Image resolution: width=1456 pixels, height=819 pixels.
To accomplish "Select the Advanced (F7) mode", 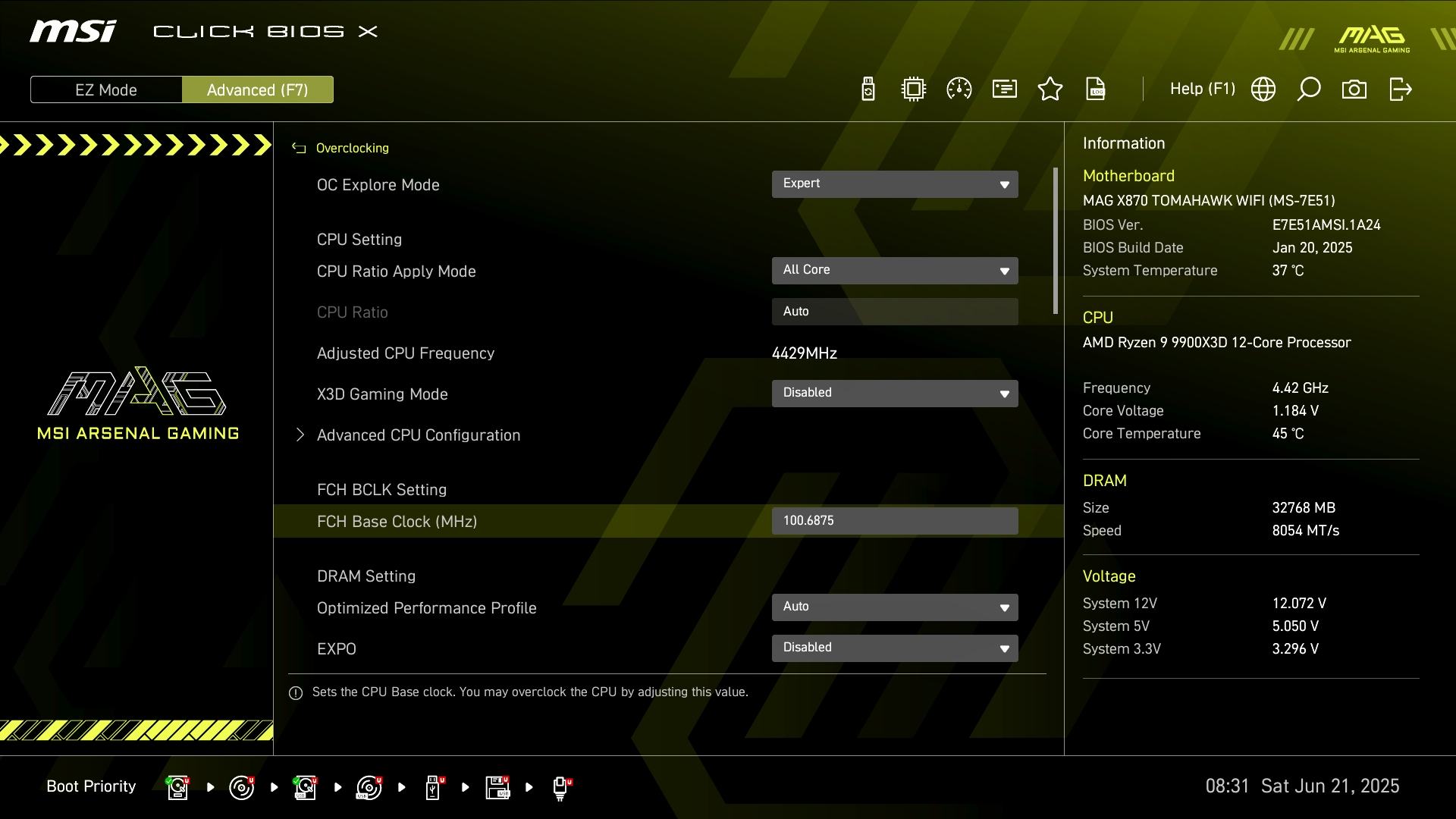I will pyautogui.click(x=257, y=89).
